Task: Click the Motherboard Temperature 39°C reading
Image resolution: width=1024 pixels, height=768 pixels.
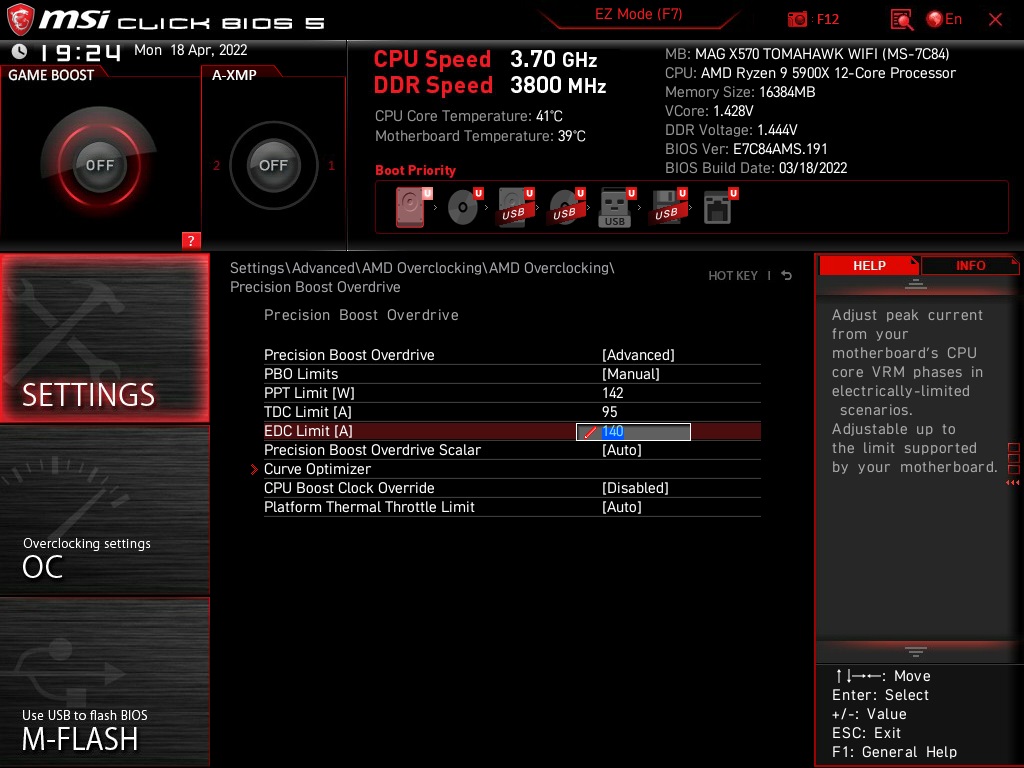Action: (x=480, y=136)
